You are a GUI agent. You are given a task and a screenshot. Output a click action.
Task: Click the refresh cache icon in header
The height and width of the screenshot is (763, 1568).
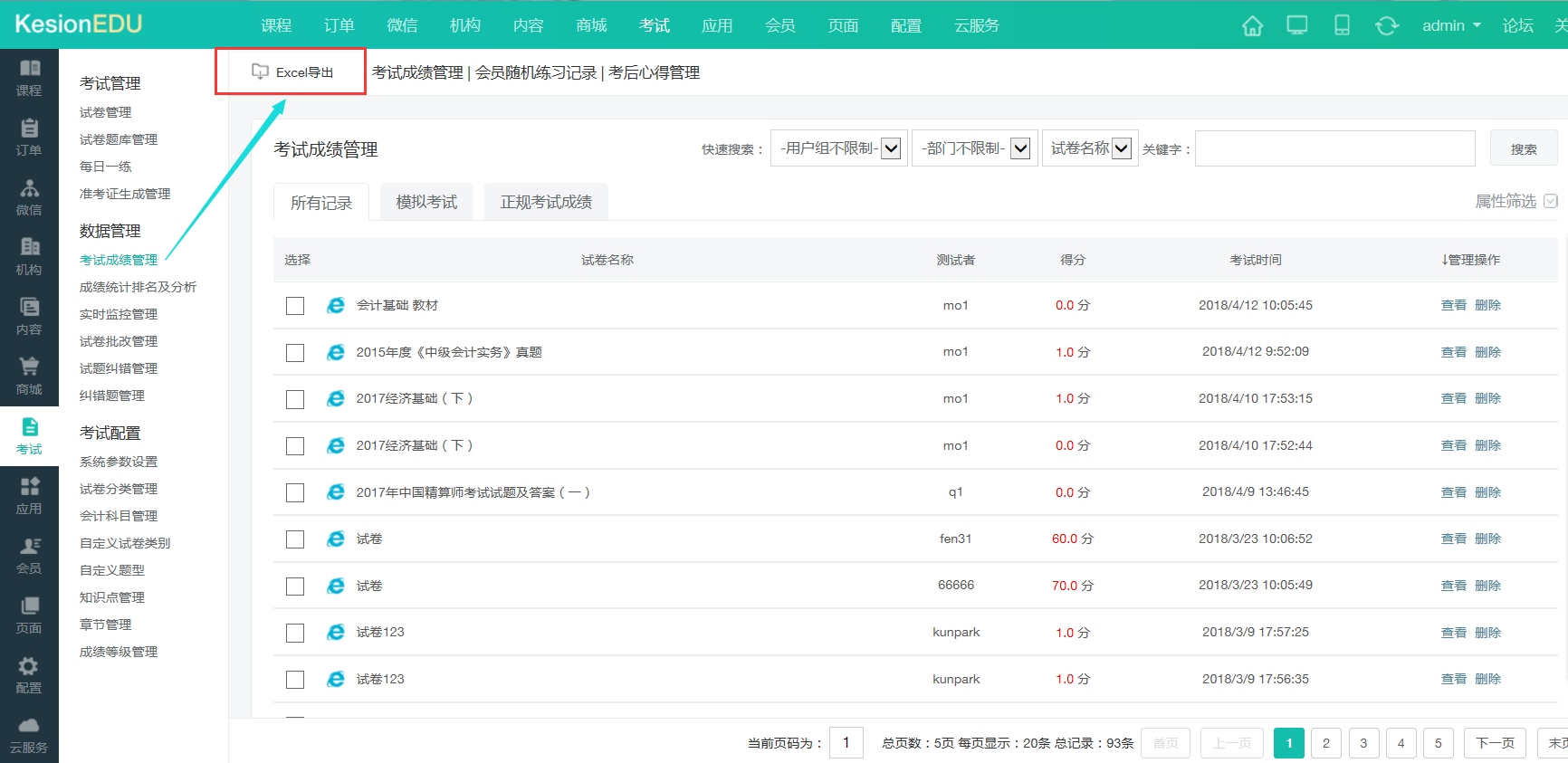(1386, 25)
